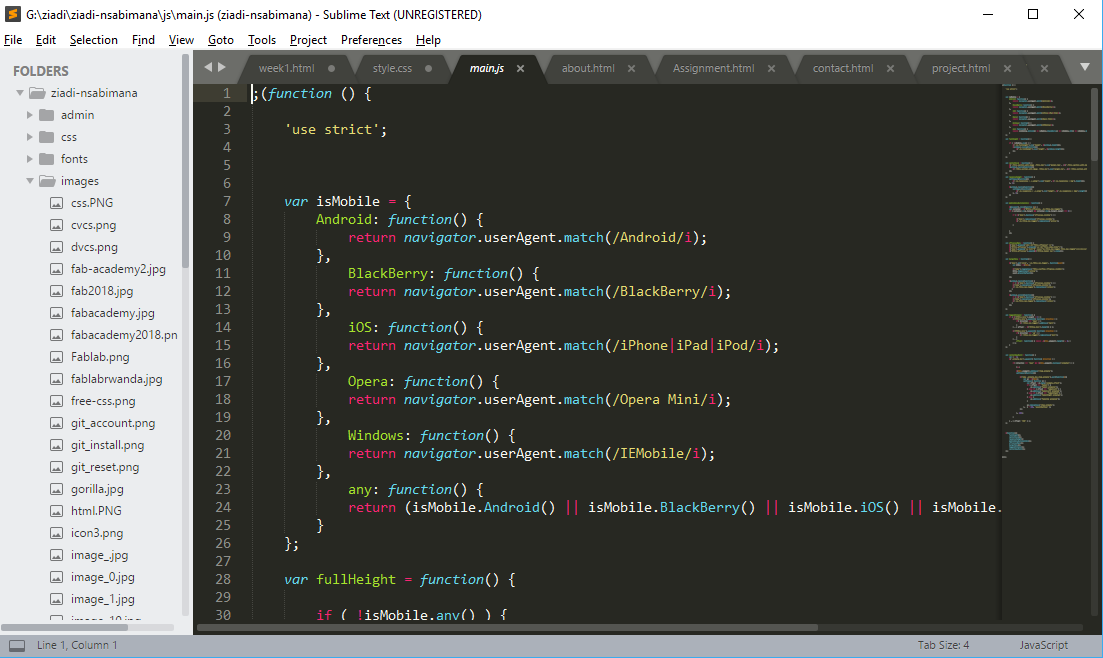Open image_0.jpg in the sidebar

[102, 577]
